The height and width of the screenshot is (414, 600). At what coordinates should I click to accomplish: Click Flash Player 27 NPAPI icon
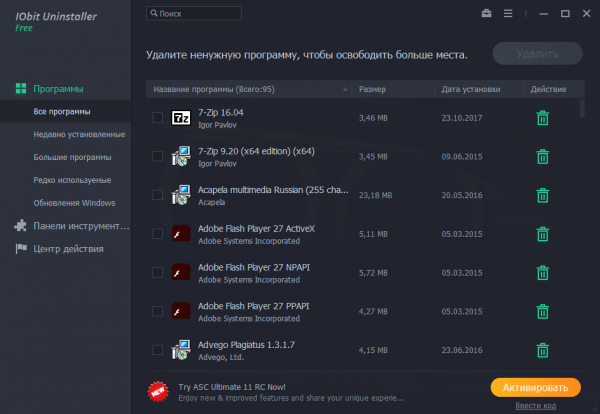tap(181, 272)
